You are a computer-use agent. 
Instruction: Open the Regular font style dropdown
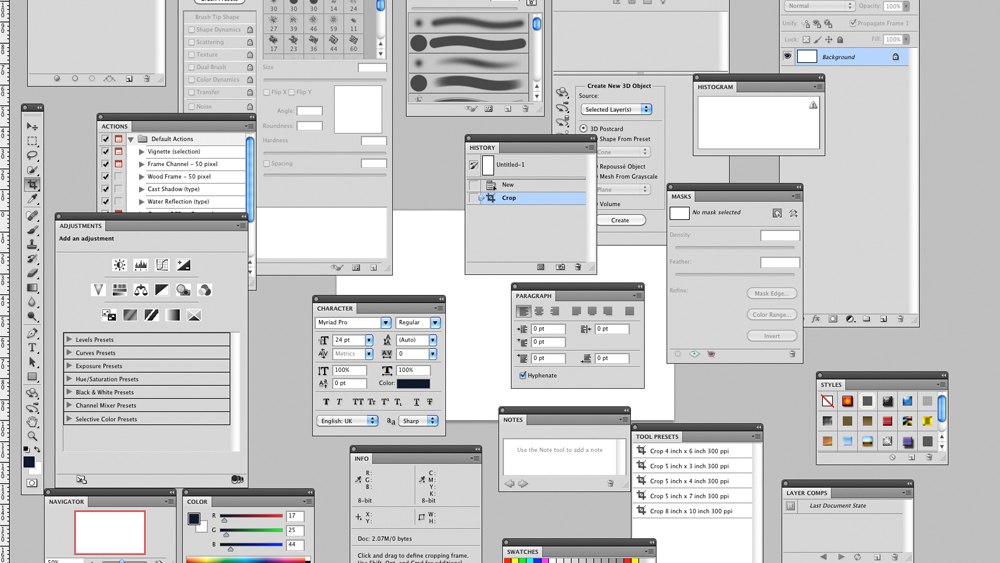(x=435, y=323)
